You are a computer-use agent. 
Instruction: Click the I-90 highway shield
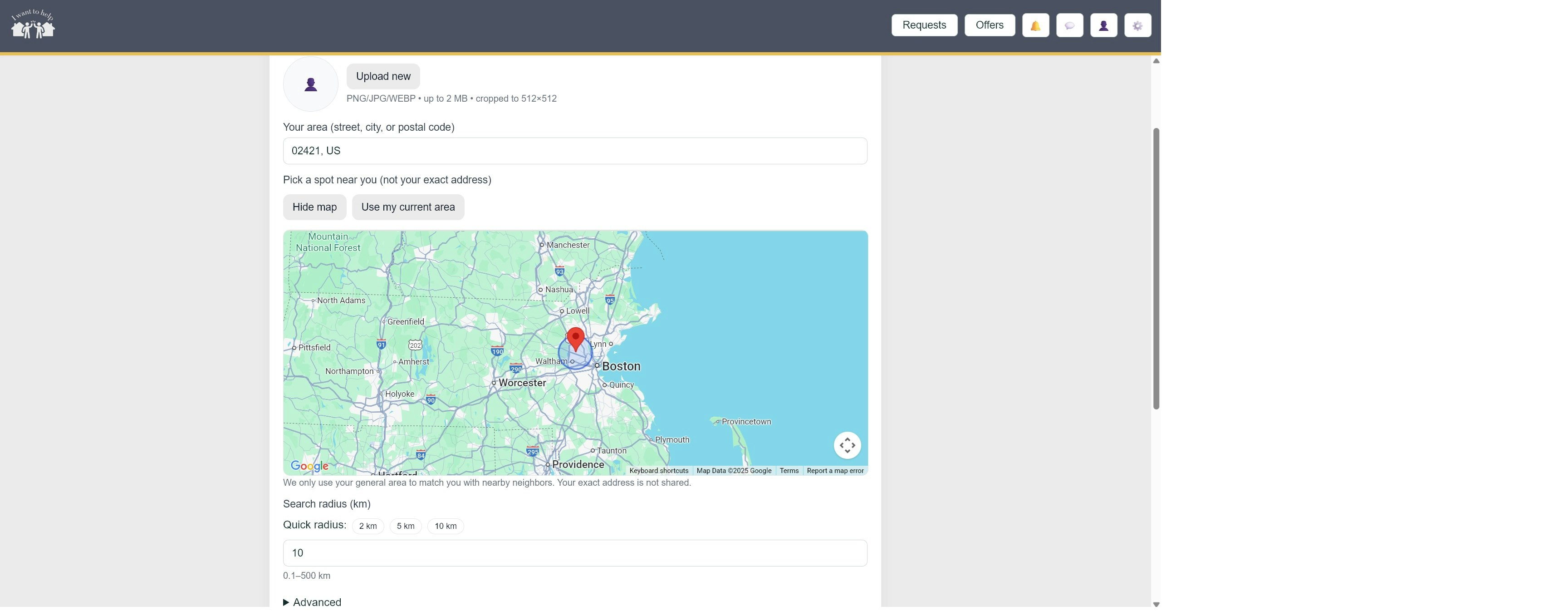[431, 400]
